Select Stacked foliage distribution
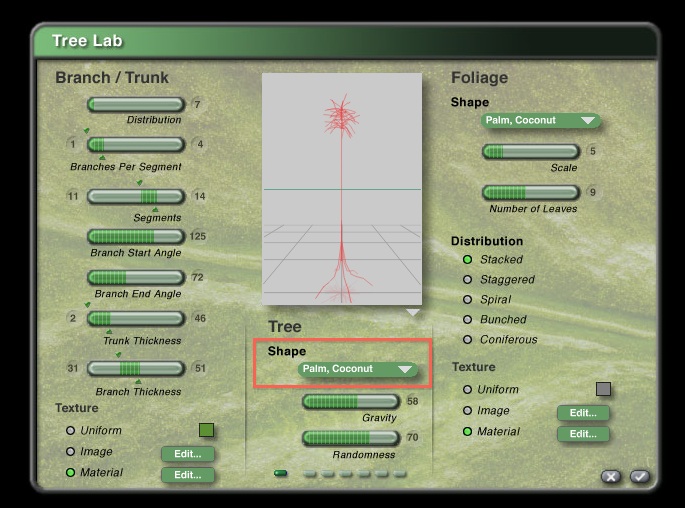The image size is (685, 508). (x=467, y=259)
